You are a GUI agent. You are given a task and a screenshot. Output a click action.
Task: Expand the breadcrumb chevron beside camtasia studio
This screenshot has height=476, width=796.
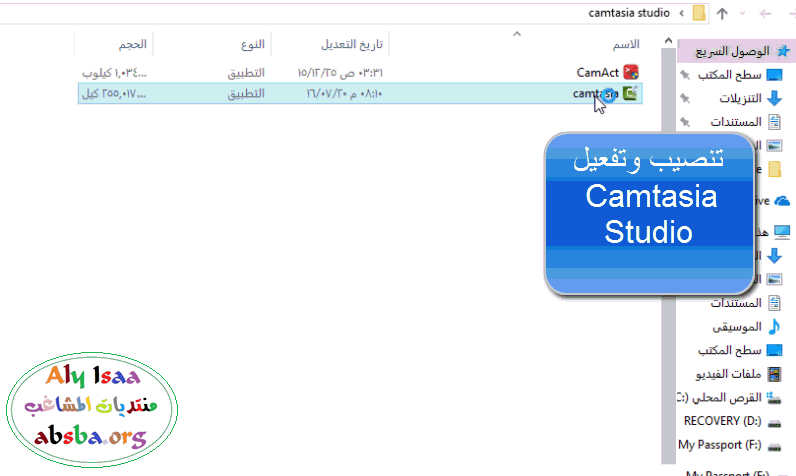pyautogui.click(x=681, y=14)
